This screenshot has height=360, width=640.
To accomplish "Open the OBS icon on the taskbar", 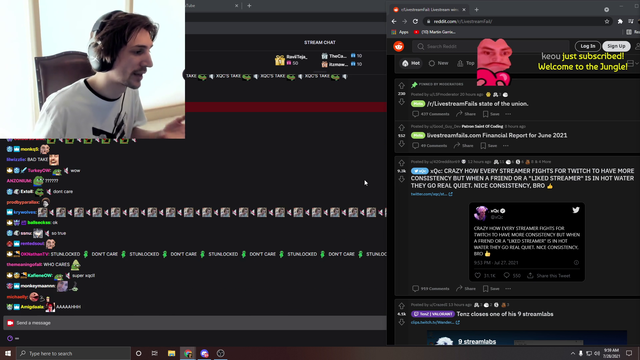I will point(220,353).
